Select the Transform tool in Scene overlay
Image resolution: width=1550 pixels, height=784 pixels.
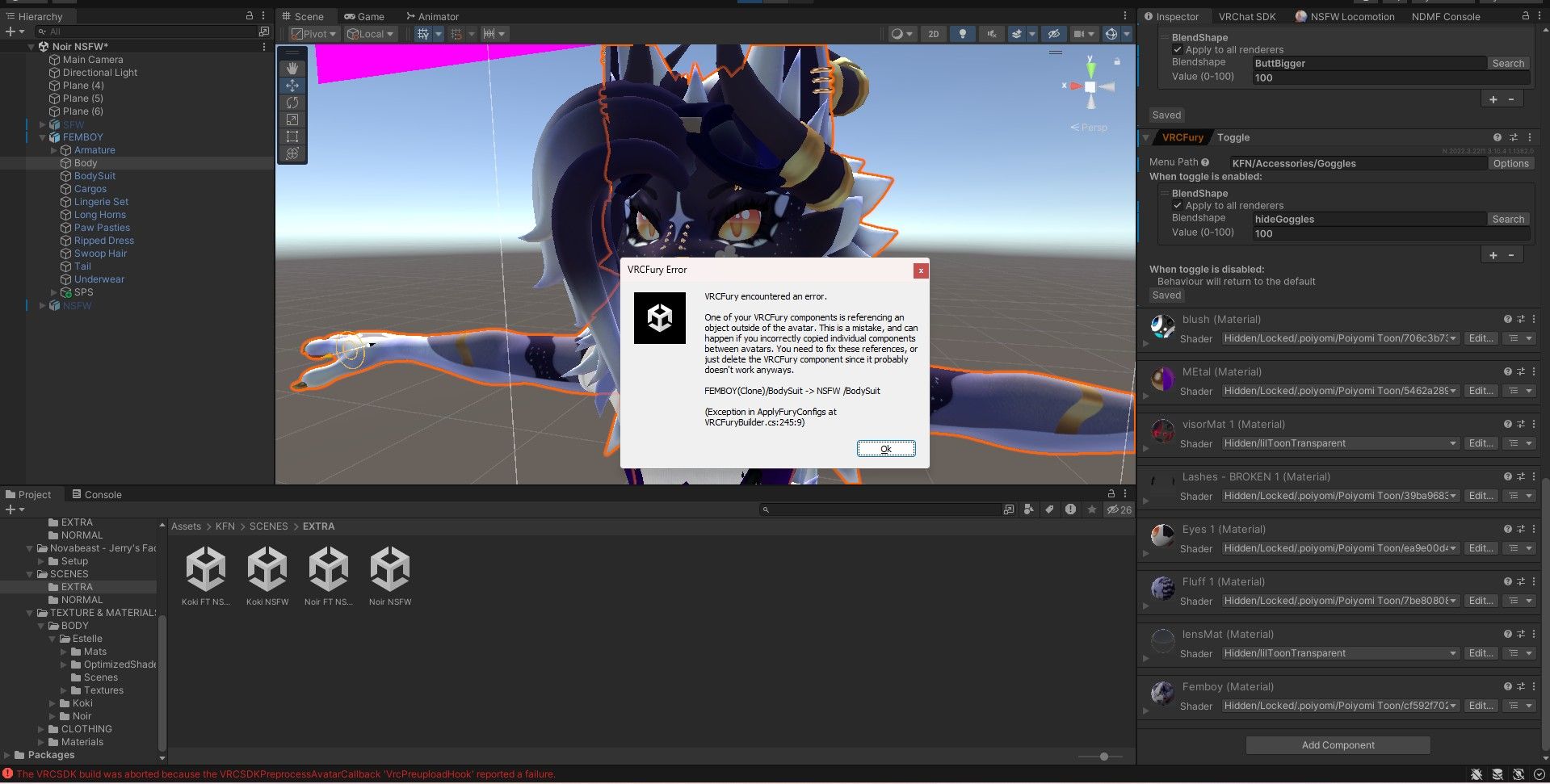pos(292,153)
